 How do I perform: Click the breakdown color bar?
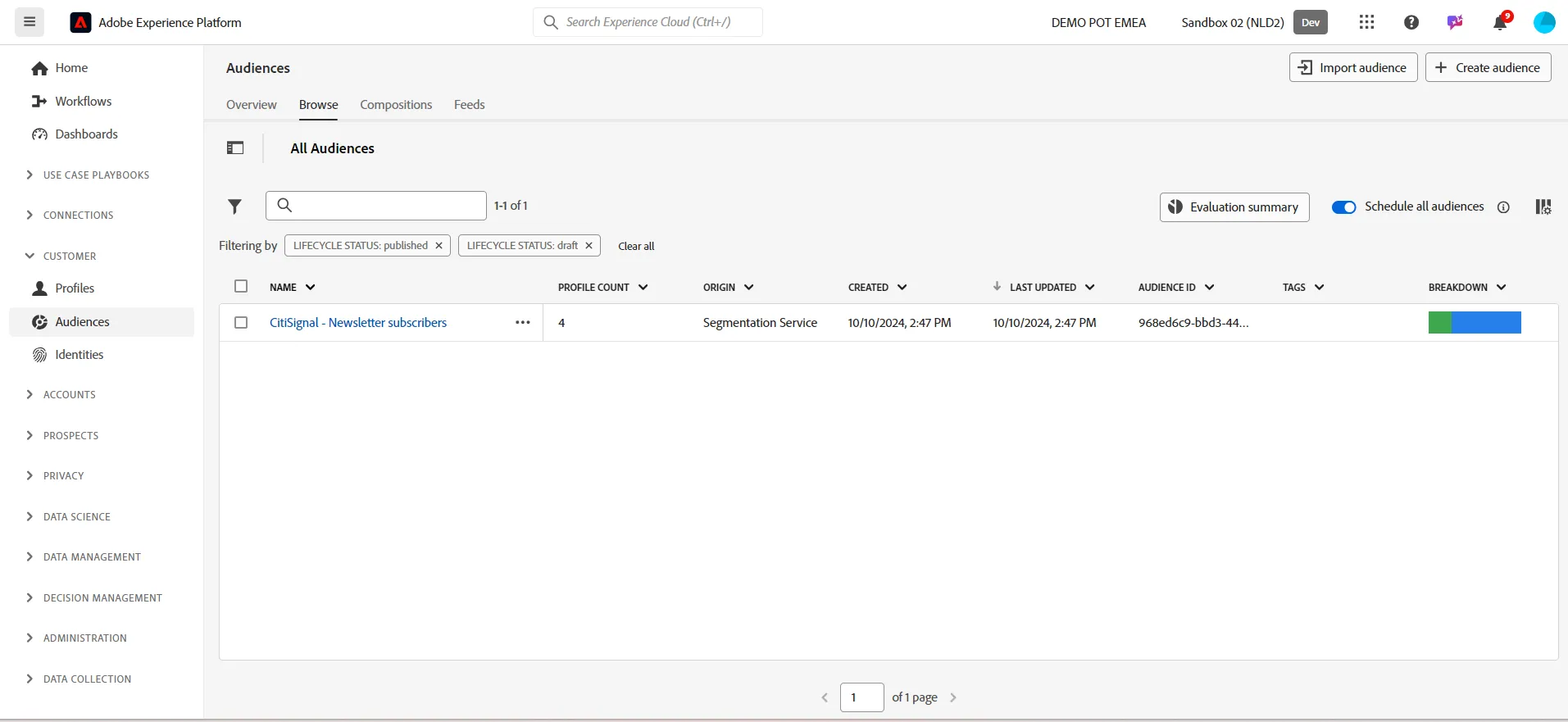click(1475, 322)
